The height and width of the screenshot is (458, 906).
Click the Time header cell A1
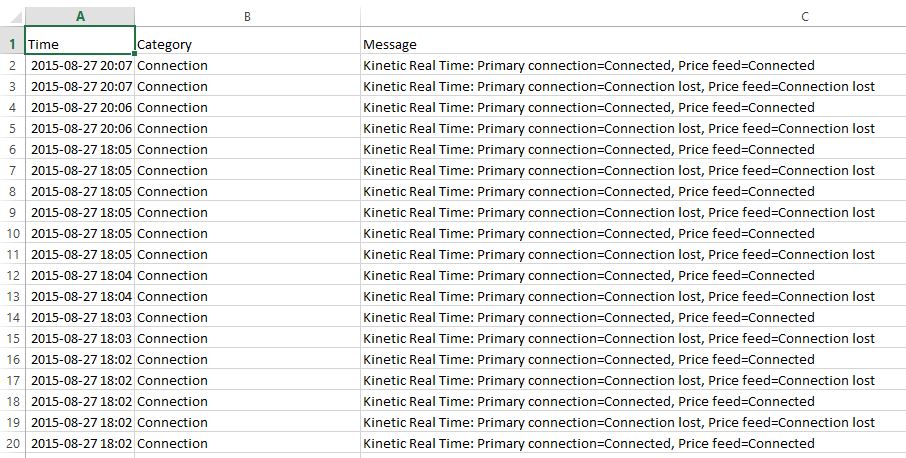[80, 44]
